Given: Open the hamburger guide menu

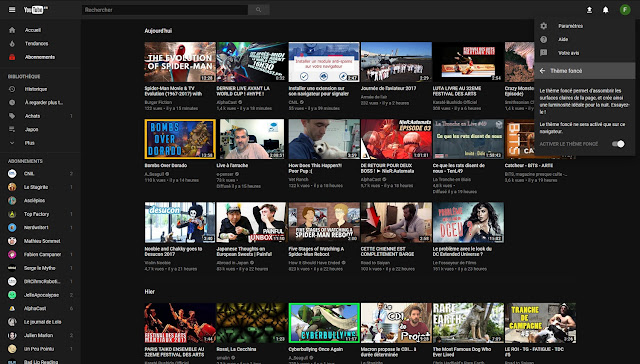Looking at the screenshot, I should (x=12, y=9).
